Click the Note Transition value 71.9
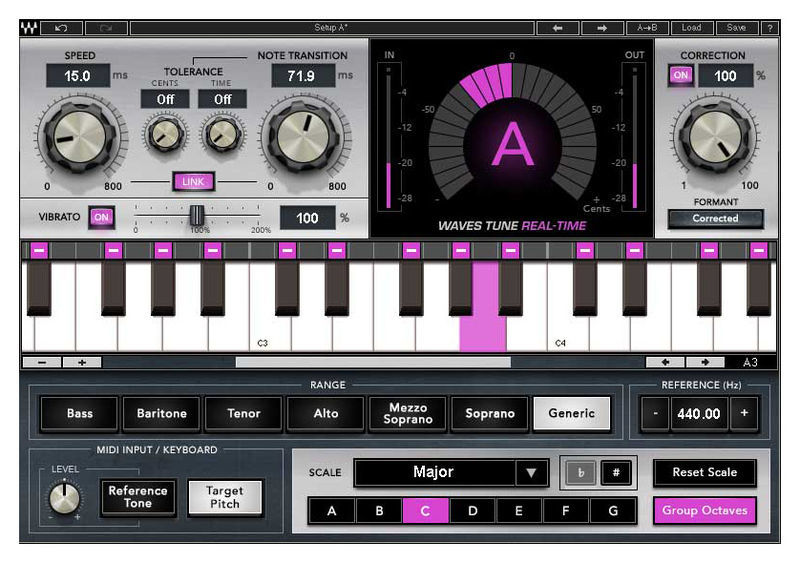Viewport: 800px width, 563px height. (x=303, y=76)
